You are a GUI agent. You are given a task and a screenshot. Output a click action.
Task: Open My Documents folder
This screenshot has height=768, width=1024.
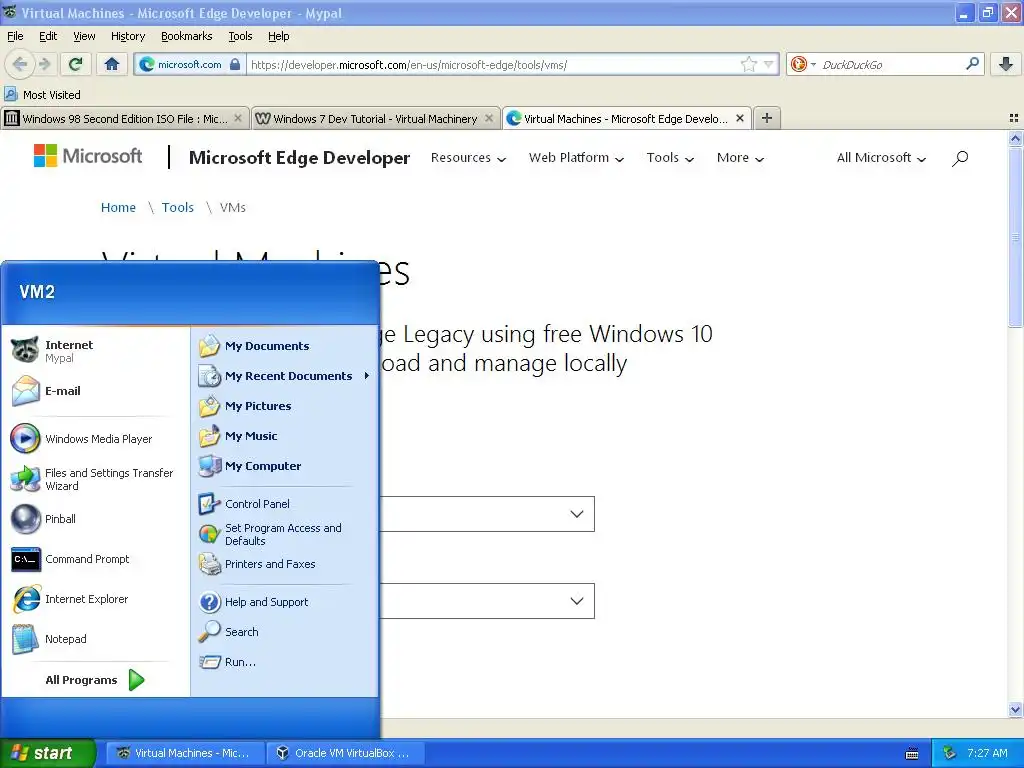(285, 346)
